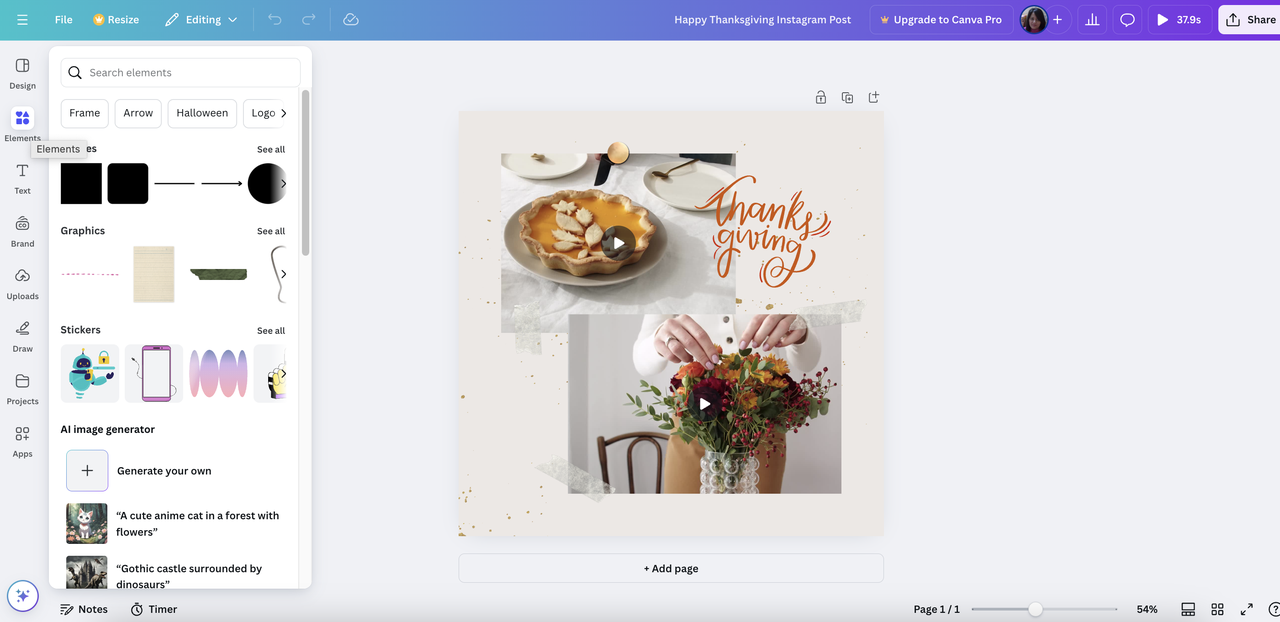Viewport: 1280px width, 622px height.
Task: Add the arrow line shape
Action: point(222,184)
